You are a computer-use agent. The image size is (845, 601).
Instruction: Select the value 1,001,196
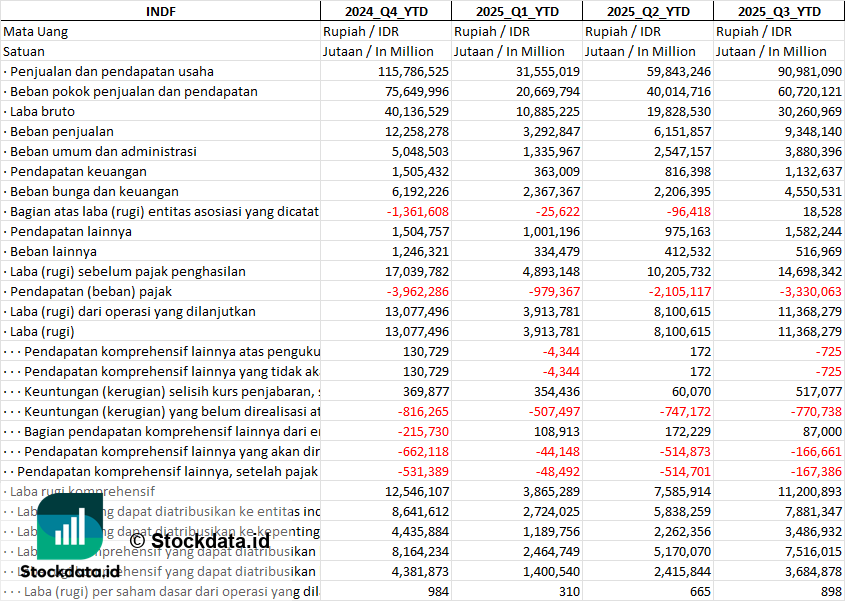click(x=552, y=231)
